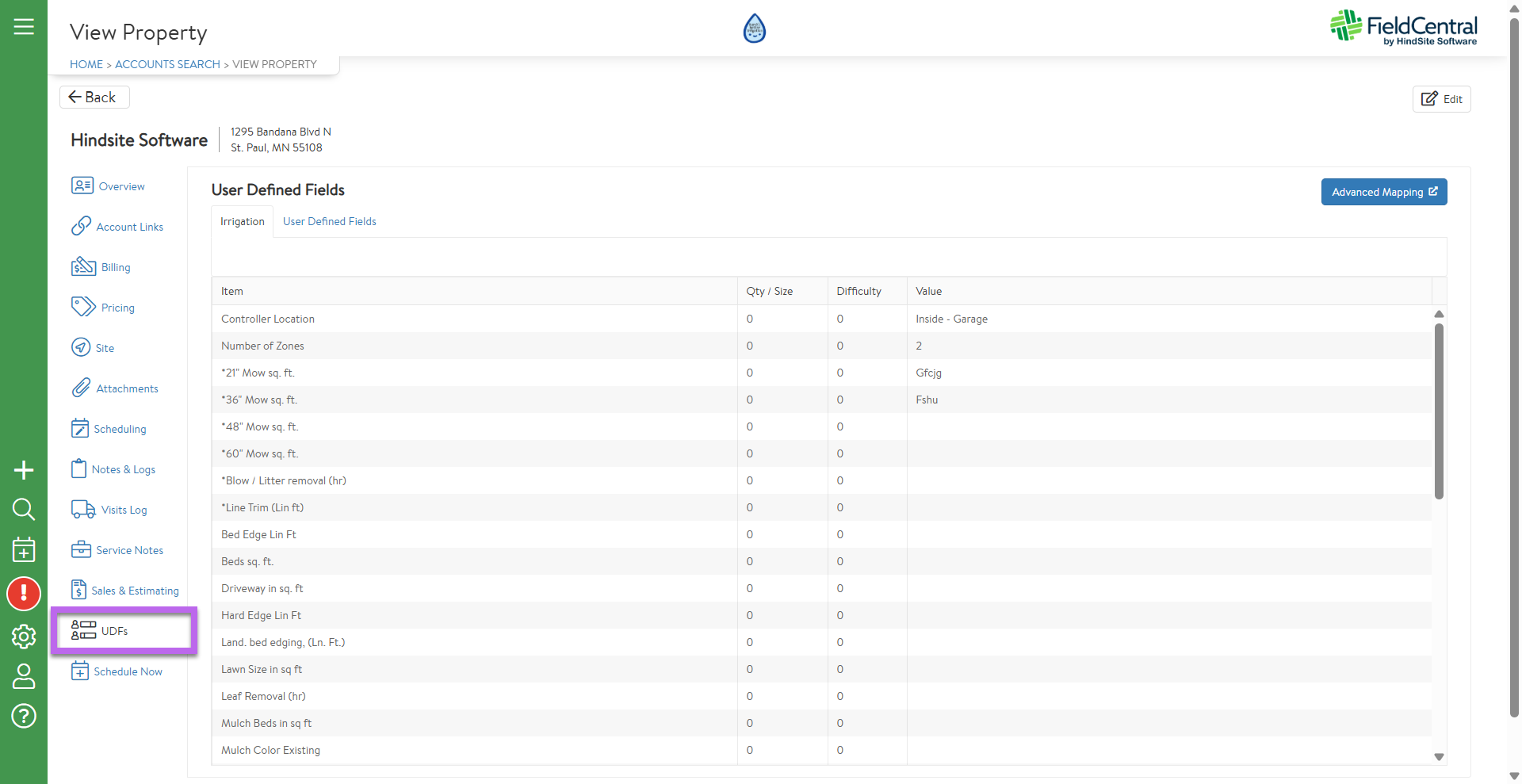Click the calendar add icon in sidebar
This screenshot has height=784, width=1522.
click(x=24, y=549)
